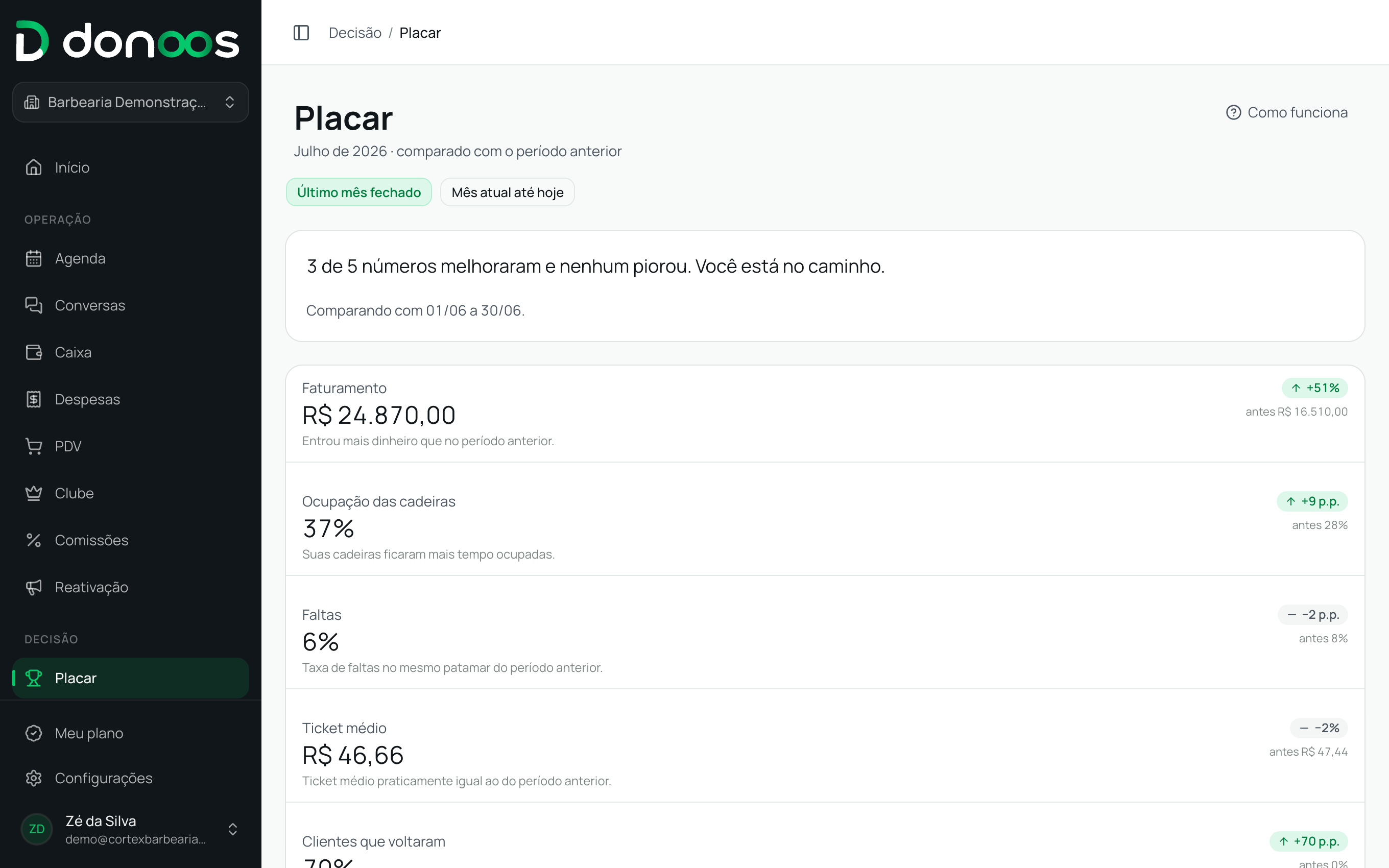This screenshot has width=1389, height=868.
Task: Click the −2 p.p. Faltas badge
Action: 1313,615
